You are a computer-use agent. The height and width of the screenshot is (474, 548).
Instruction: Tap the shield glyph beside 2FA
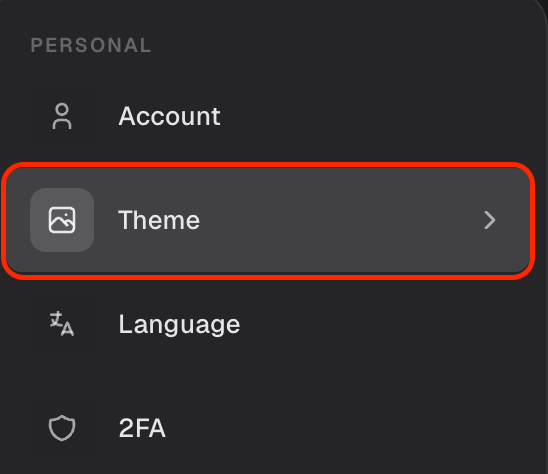62,428
